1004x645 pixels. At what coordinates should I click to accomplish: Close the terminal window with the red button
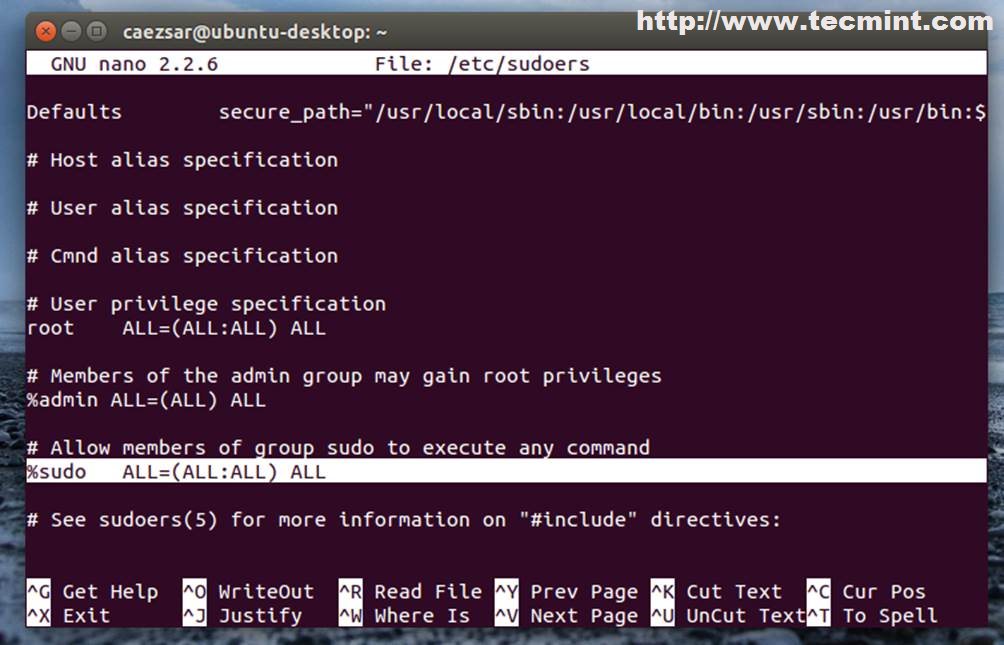tap(45, 31)
